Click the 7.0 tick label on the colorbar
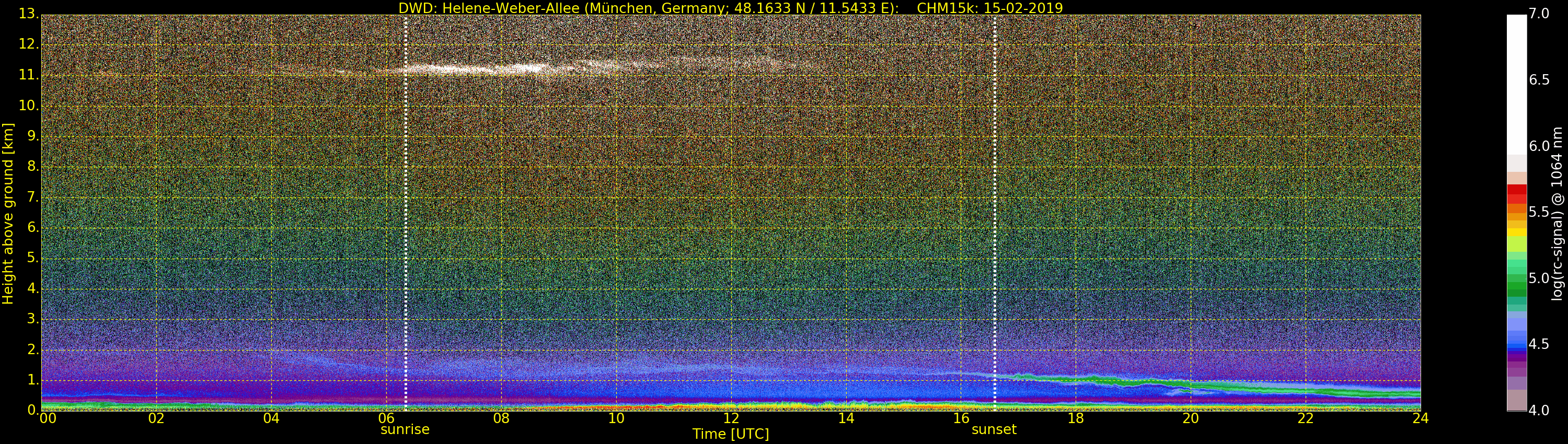This screenshot has height=444, width=1568. click(x=1539, y=14)
